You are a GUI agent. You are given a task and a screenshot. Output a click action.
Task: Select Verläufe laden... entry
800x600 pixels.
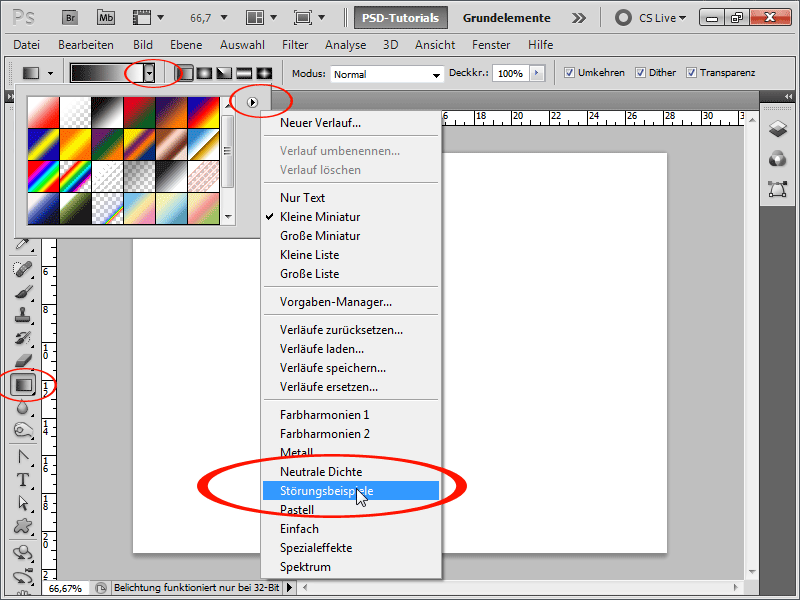(351, 349)
